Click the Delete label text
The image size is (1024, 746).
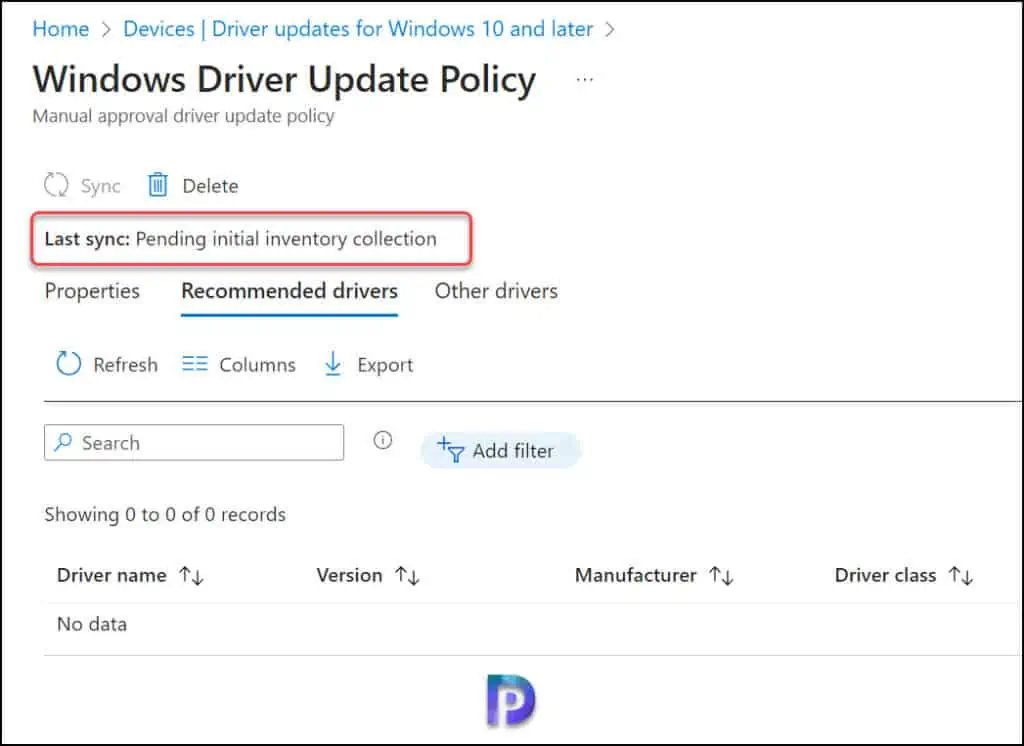point(210,186)
